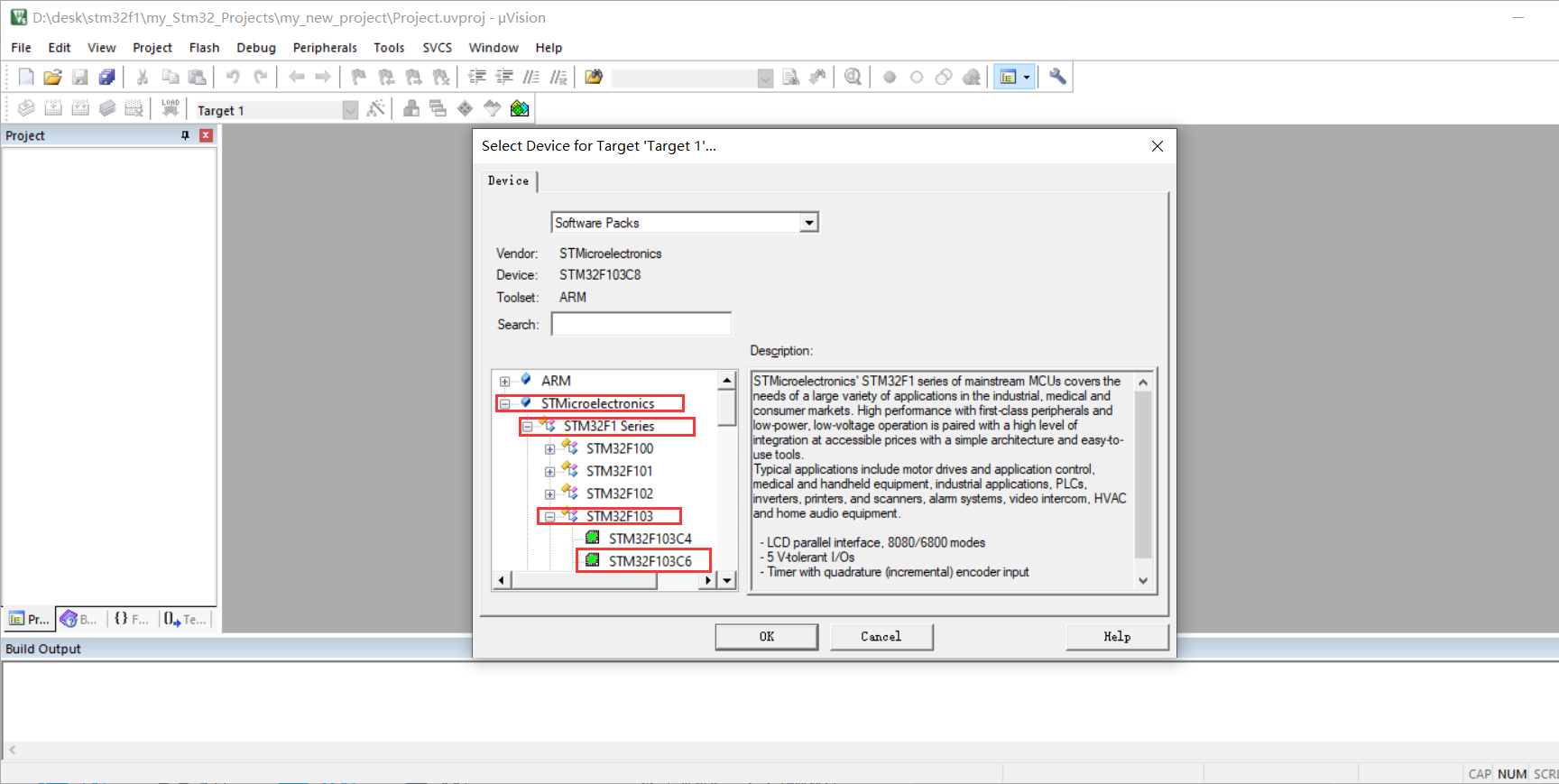Click the Copy toolbar icon
The height and width of the screenshot is (784, 1559).
(170, 77)
